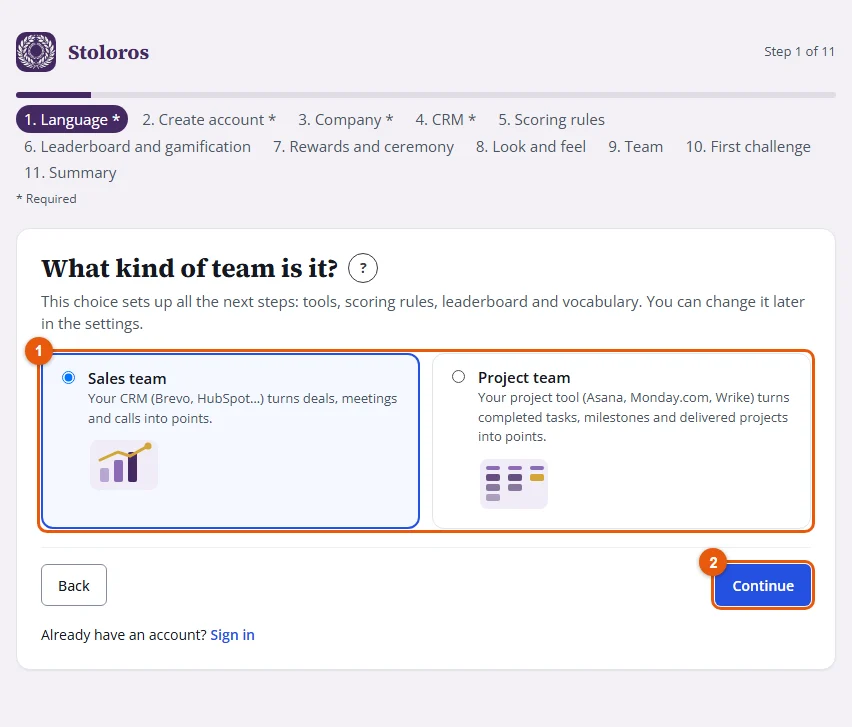Click the 'Project team' label

point(524,377)
